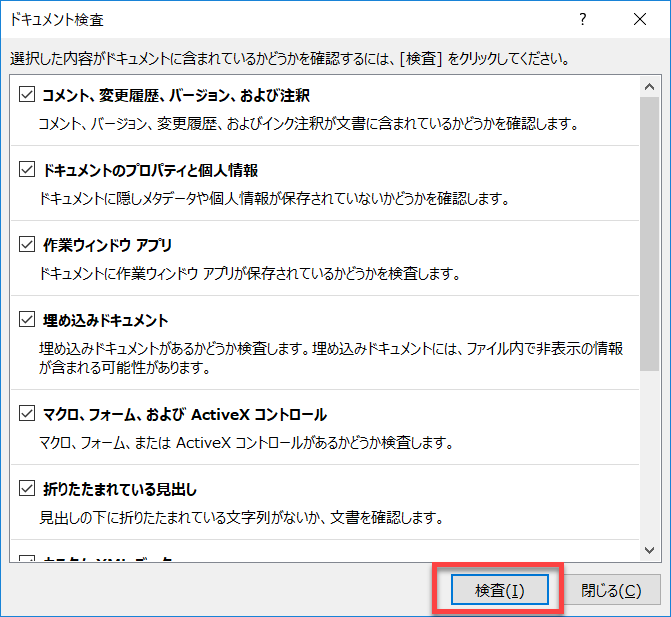Viewport: 671px width, 617px height.
Task: Click the scrollbar up arrow
Action: 650,84
